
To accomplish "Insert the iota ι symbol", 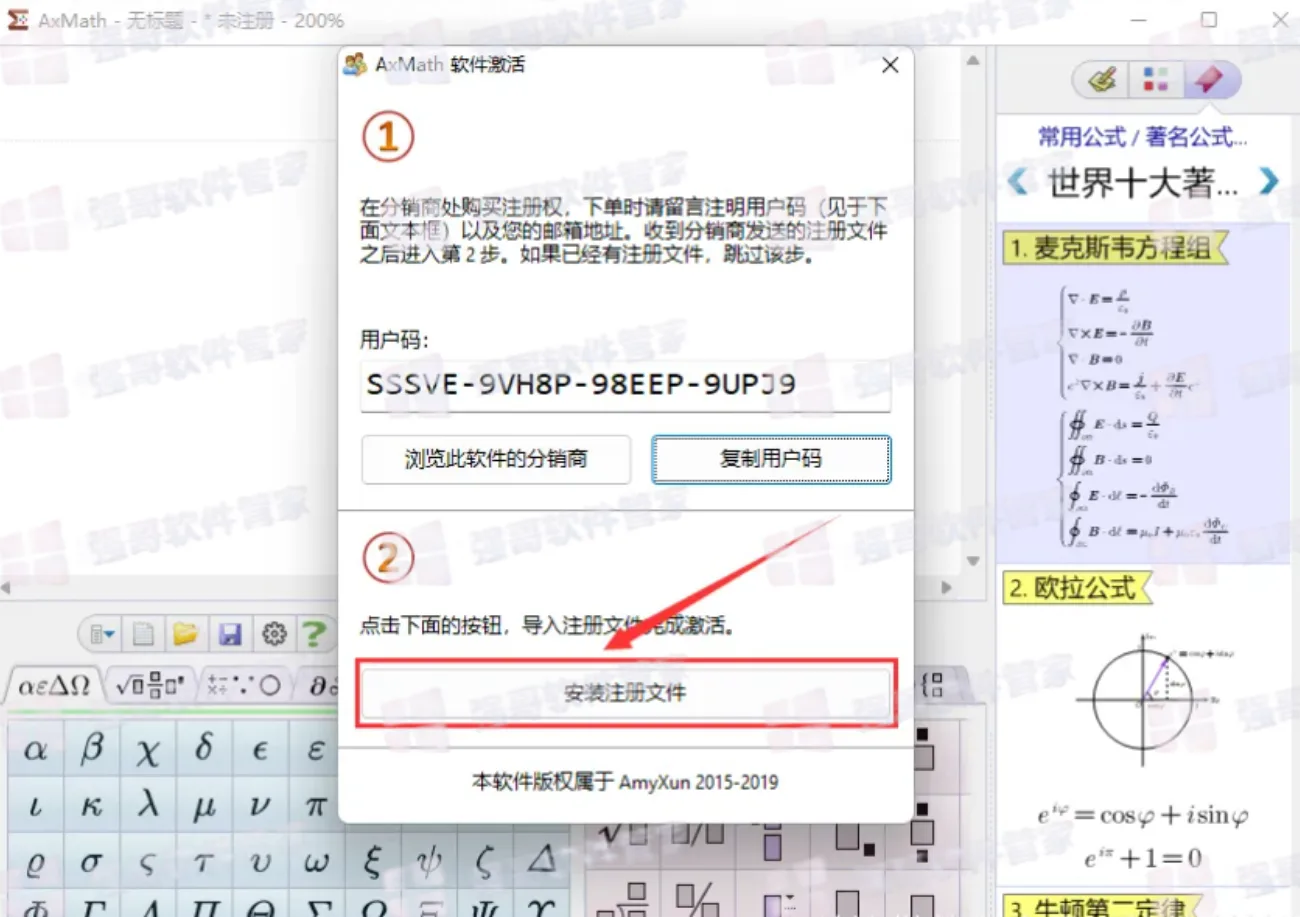I will click(x=36, y=806).
